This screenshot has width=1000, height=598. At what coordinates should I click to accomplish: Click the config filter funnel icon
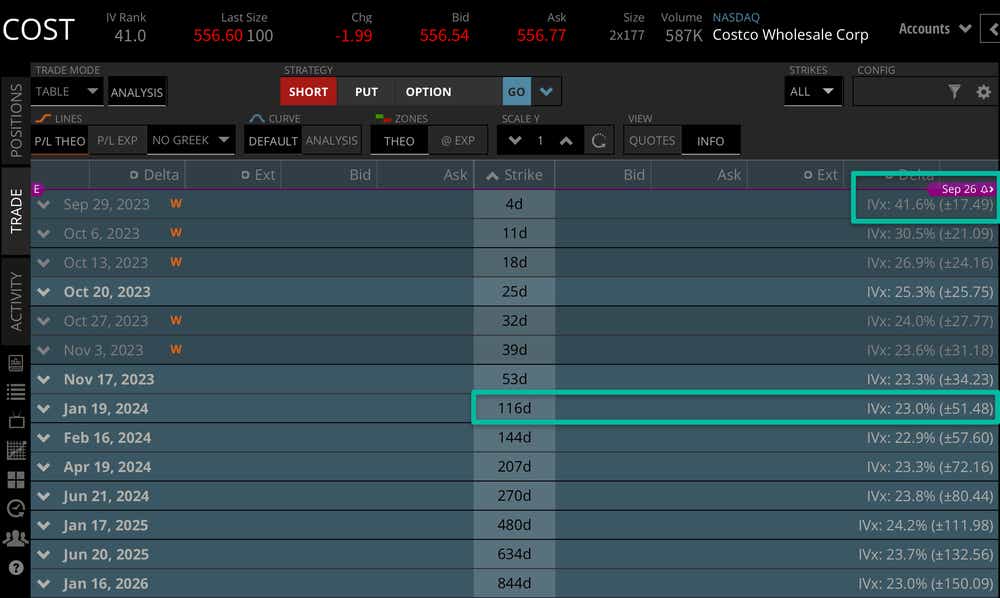click(955, 92)
